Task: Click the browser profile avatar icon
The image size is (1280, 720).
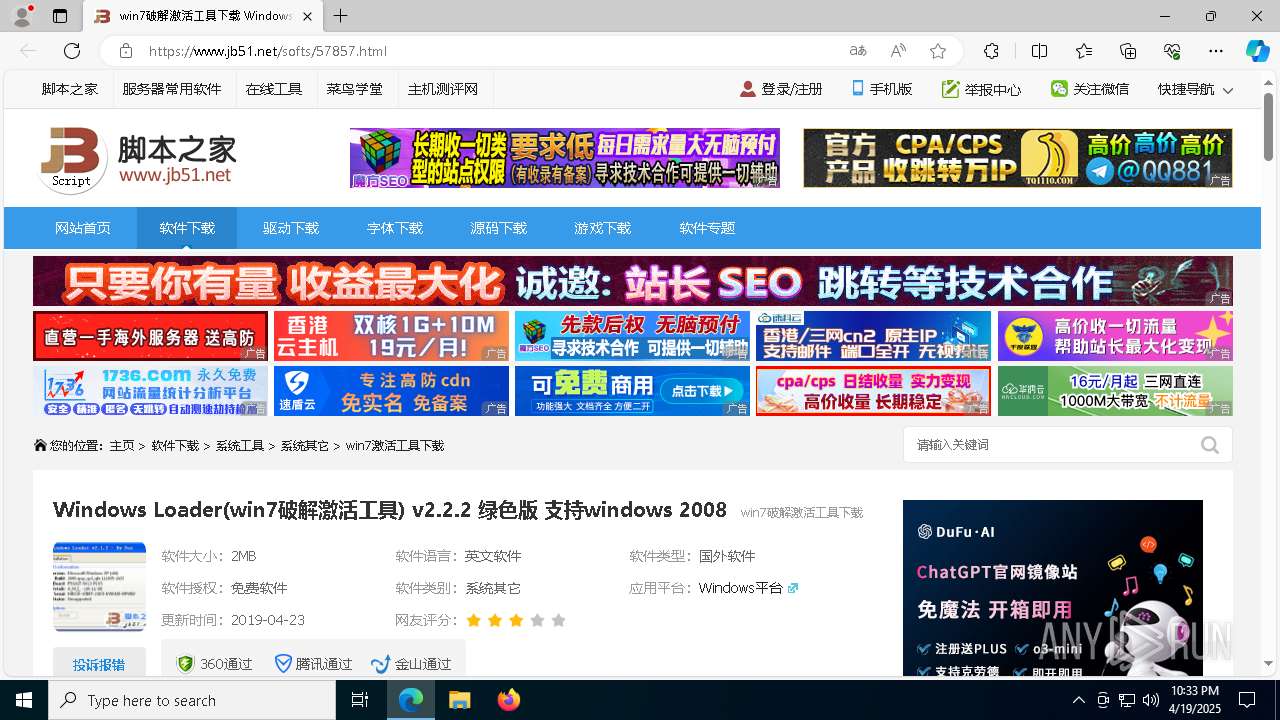Action: coord(22,16)
